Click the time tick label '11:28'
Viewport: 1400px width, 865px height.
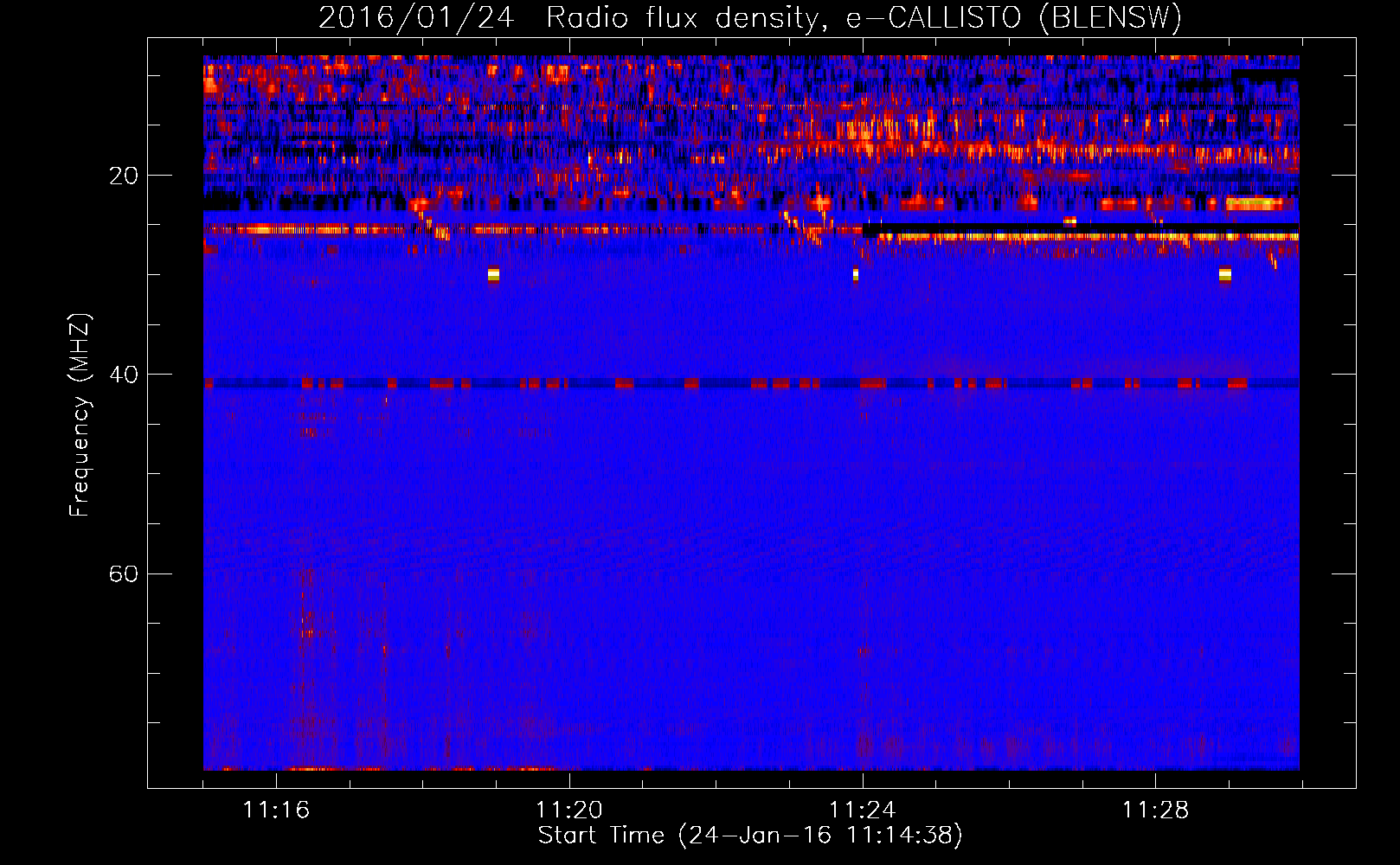1156,810
